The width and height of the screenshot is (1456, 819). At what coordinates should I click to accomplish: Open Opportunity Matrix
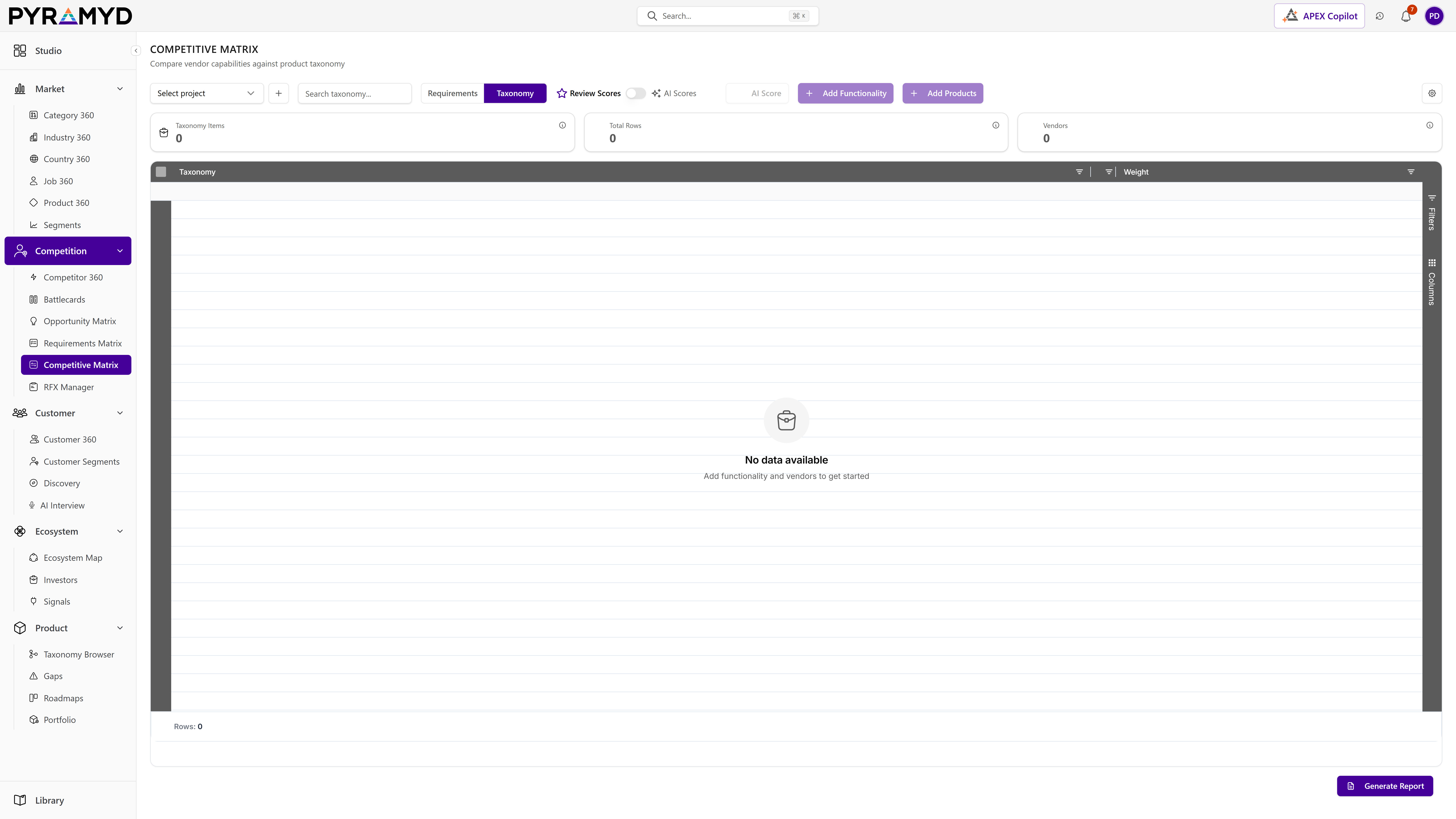[80, 321]
